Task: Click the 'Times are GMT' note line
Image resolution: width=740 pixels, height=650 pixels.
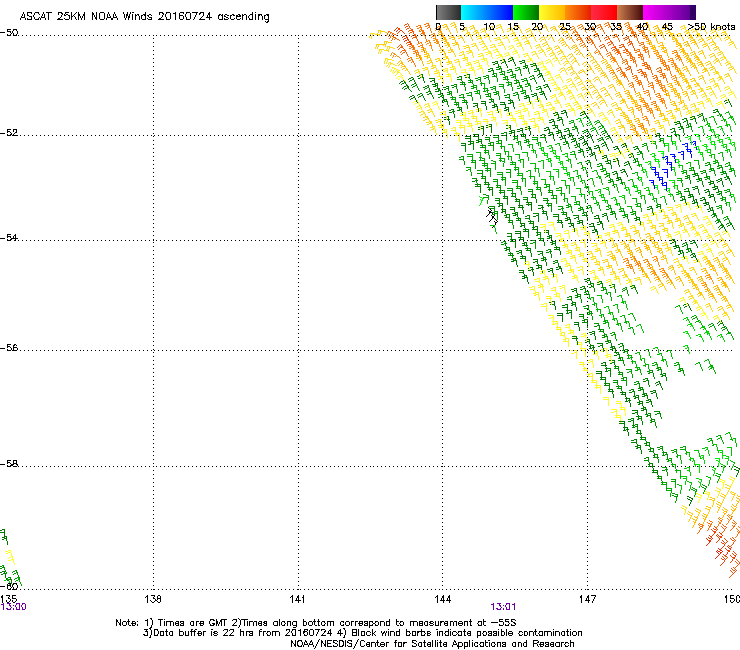Action: click(x=316, y=623)
